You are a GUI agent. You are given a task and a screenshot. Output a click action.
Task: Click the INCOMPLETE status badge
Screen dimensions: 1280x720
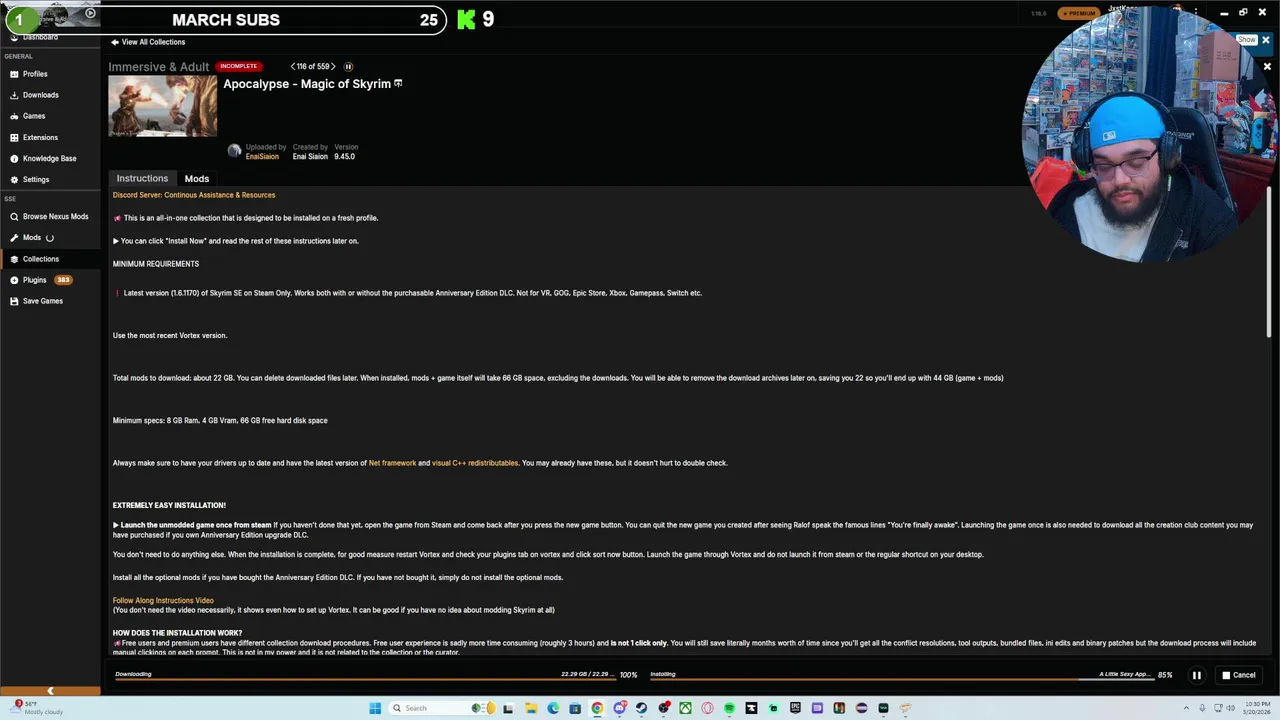[x=238, y=66]
